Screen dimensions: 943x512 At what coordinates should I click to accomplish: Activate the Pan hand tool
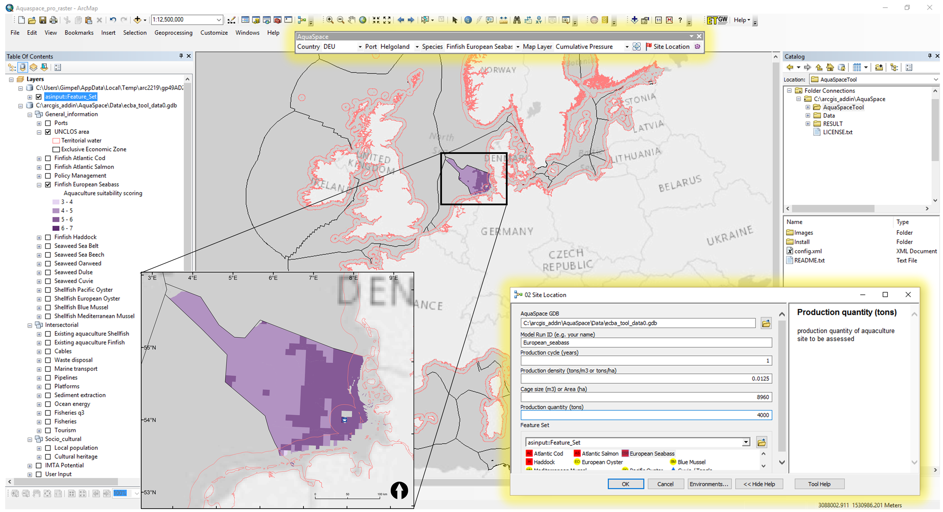click(352, 20)
